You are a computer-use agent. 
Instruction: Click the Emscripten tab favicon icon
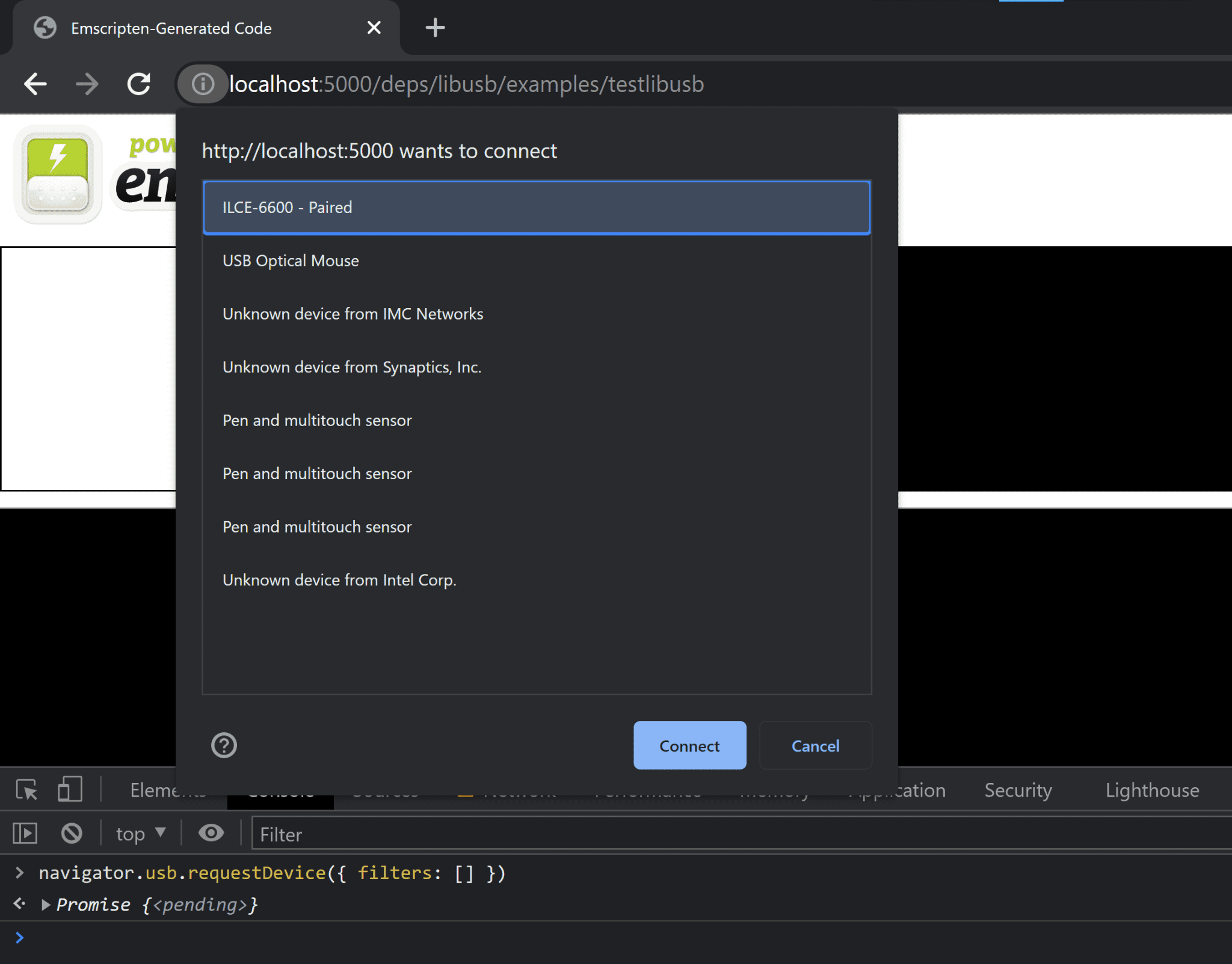[45, 27]
